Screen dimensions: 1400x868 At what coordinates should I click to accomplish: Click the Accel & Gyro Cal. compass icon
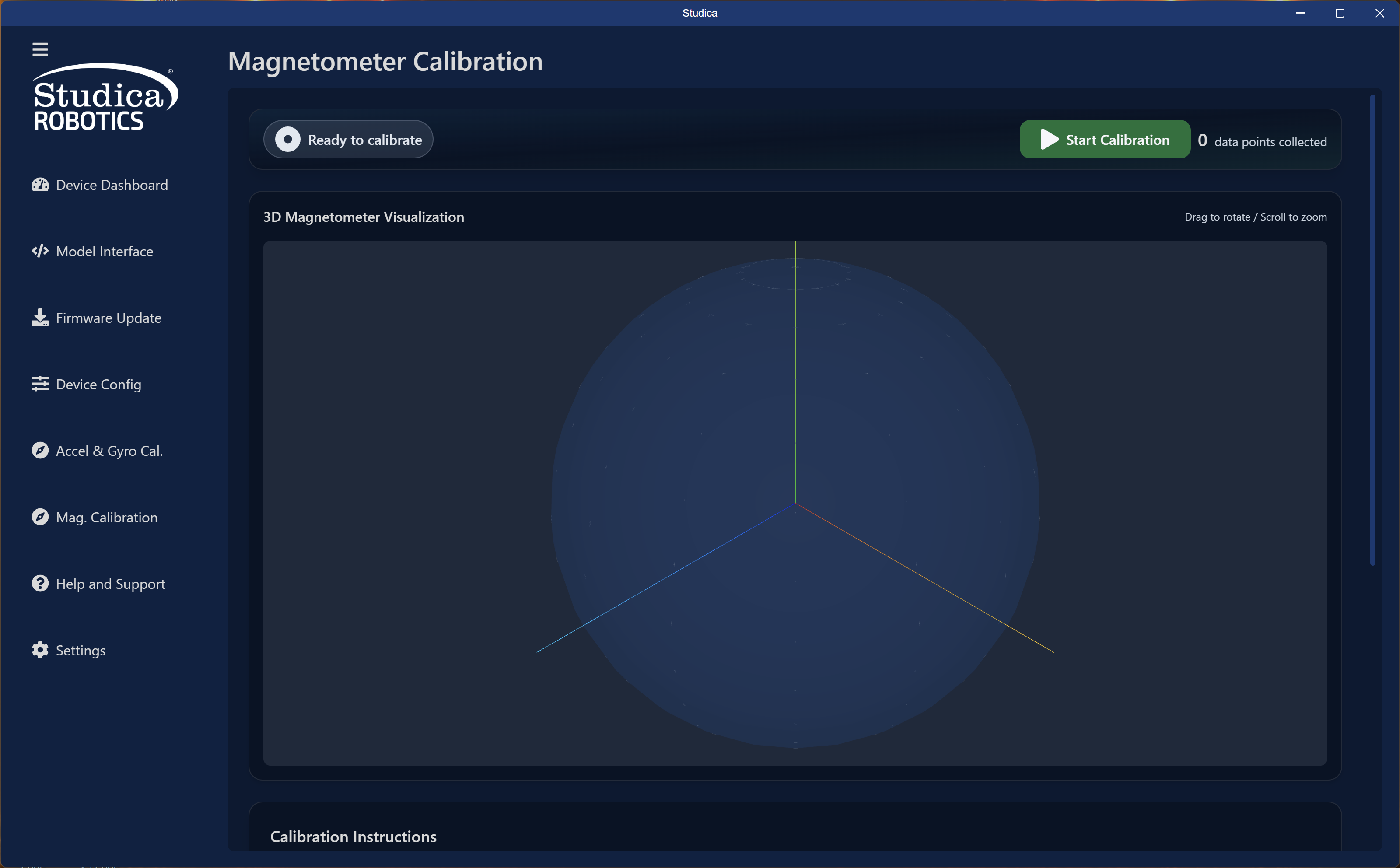click(x=40, y=451)
